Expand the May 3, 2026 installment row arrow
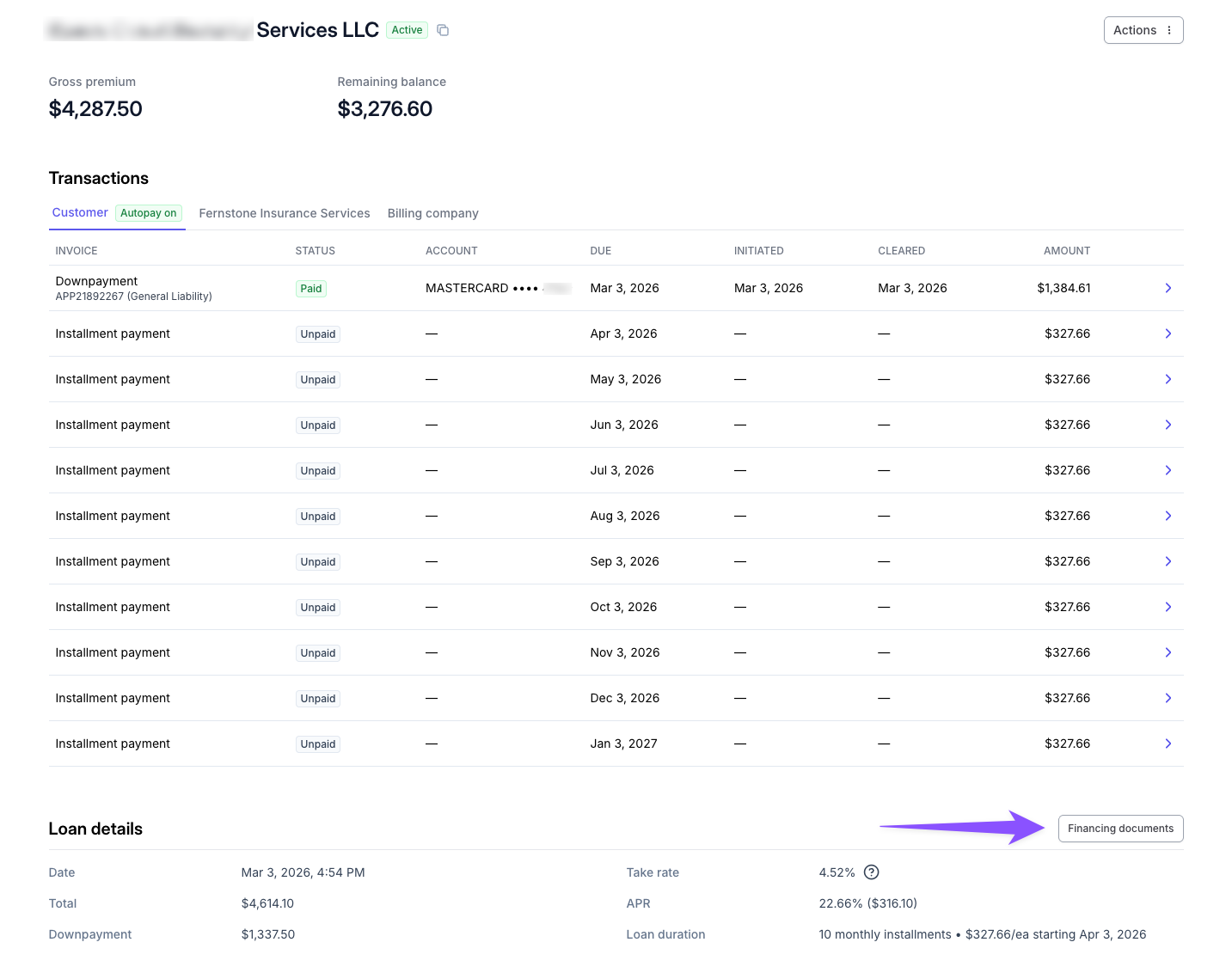Screen dimensions: 1232x979 (x=1168, y=379)
